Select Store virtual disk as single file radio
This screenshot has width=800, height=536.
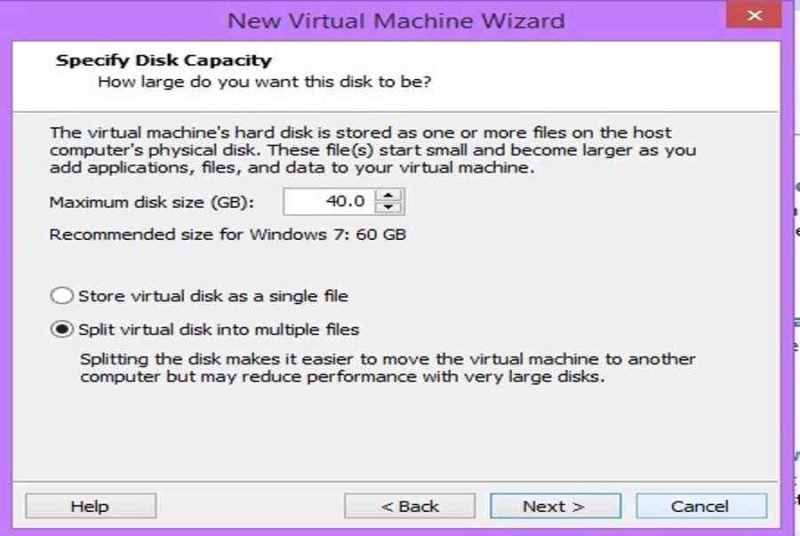click(x=62, y=296)
